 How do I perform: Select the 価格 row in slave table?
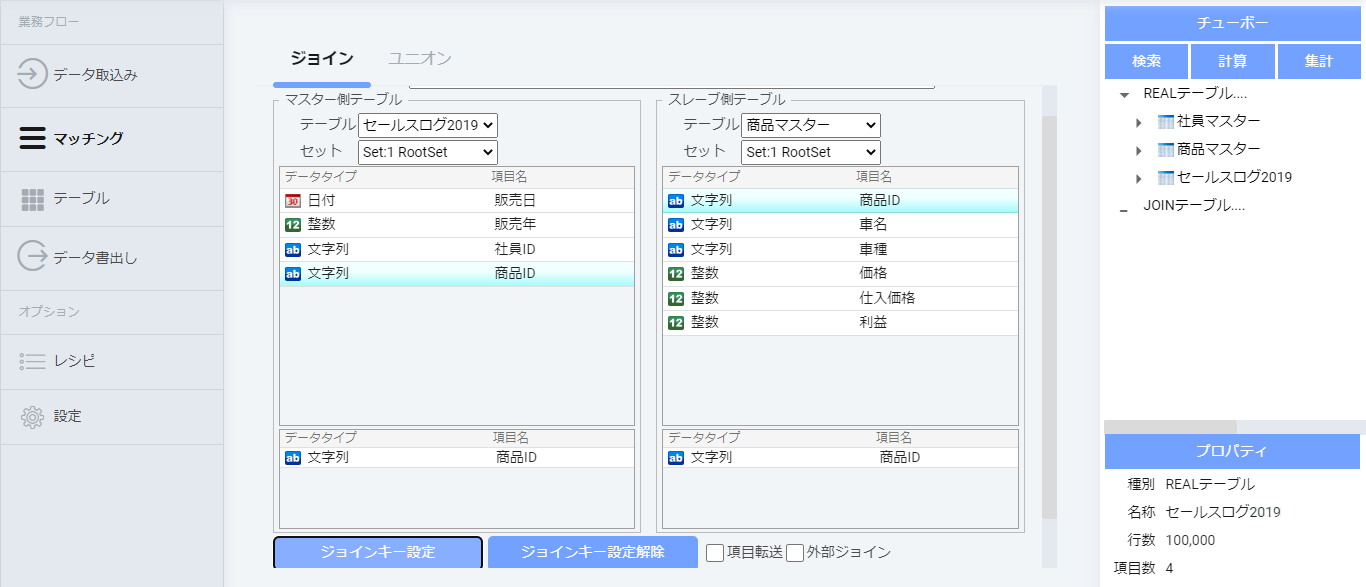click(x=840, y=274)
